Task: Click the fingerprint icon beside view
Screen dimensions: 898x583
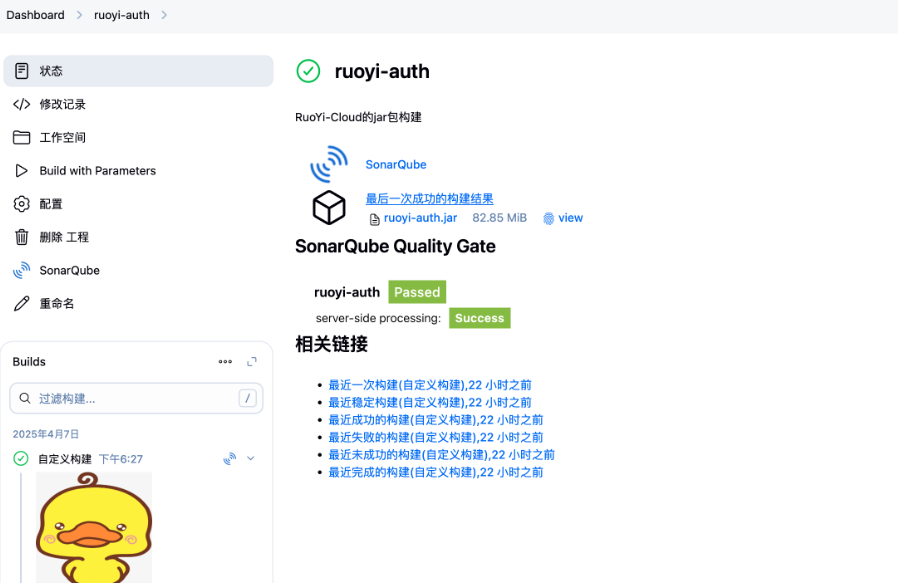Action: pyautogui.click(x=548, y=218)
